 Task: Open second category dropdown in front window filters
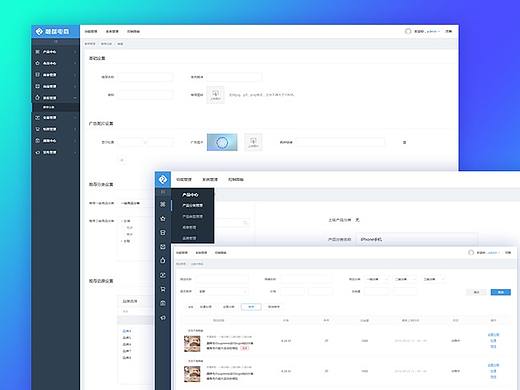pos(405,279)
